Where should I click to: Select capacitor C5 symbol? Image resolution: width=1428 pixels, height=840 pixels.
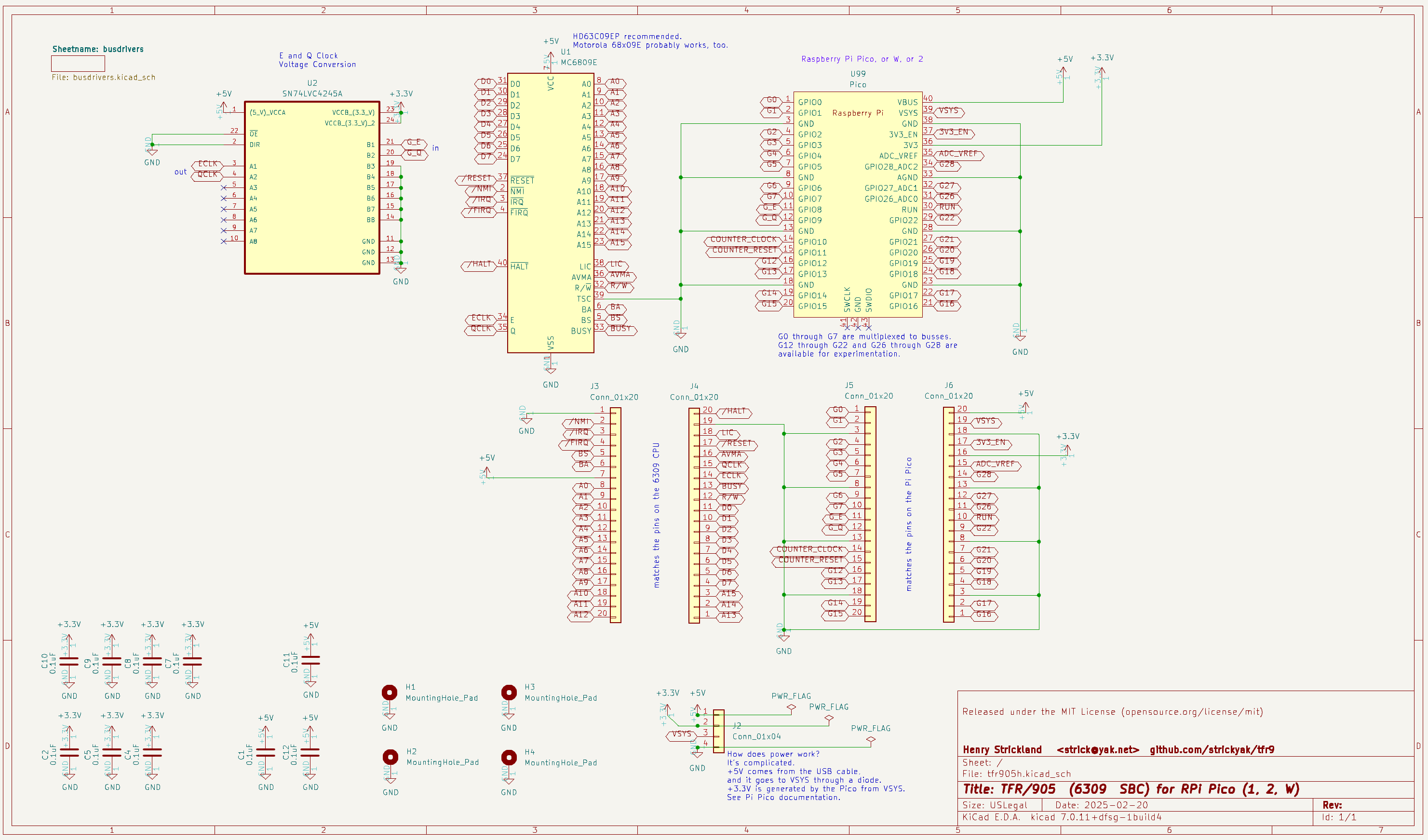[112, 752]
